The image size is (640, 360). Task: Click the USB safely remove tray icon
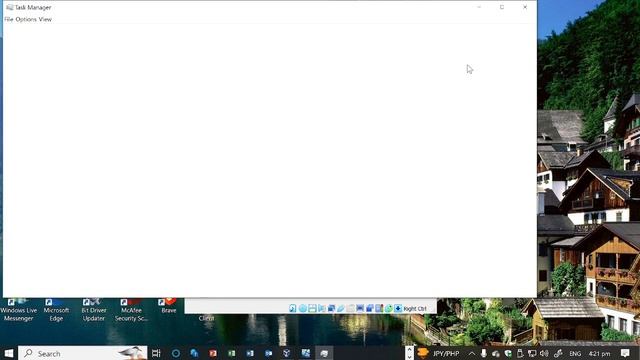click(520, 353)
